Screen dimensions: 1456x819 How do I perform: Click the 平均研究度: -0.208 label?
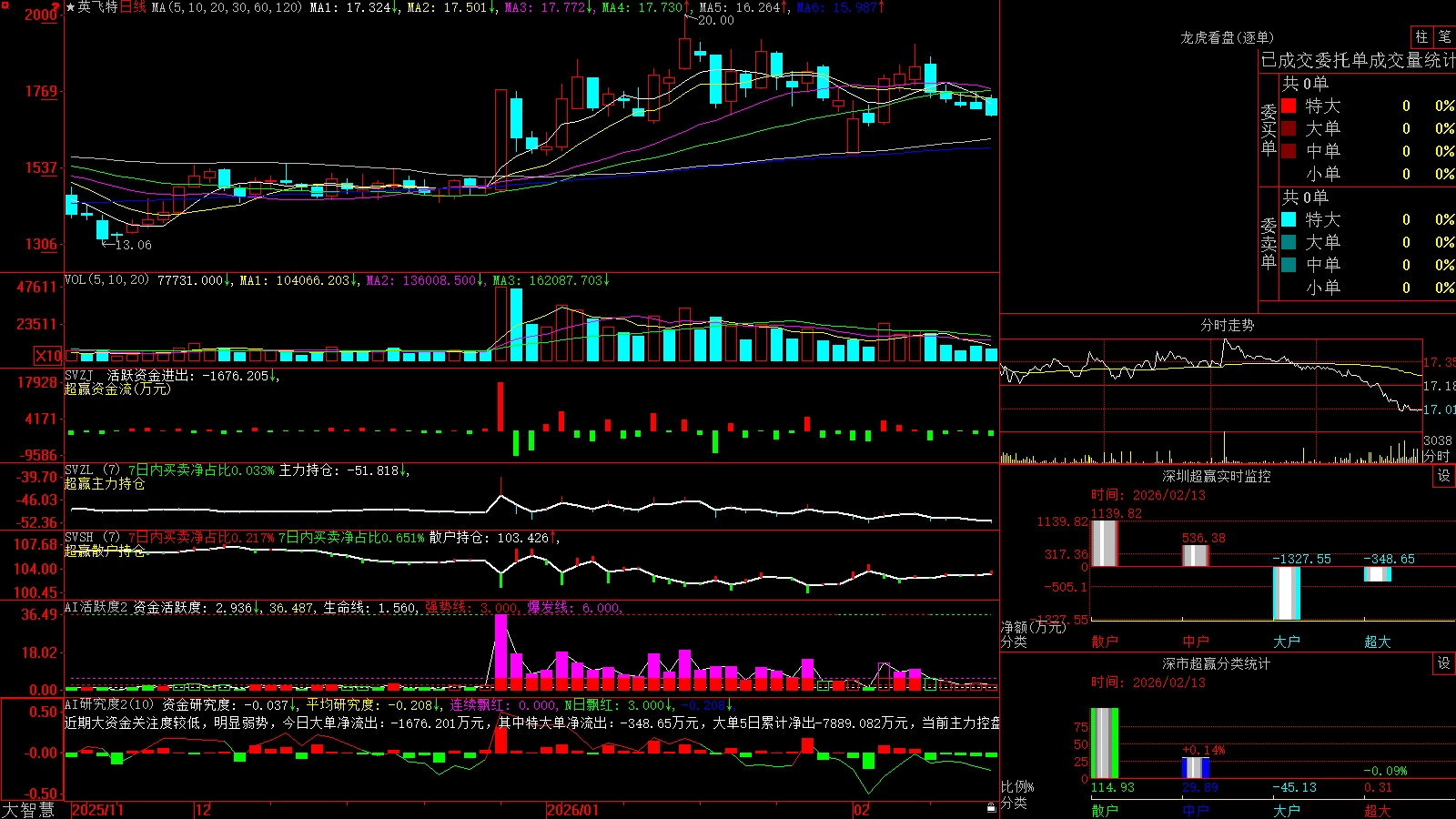pyautogui.click(x=369, y=705)
